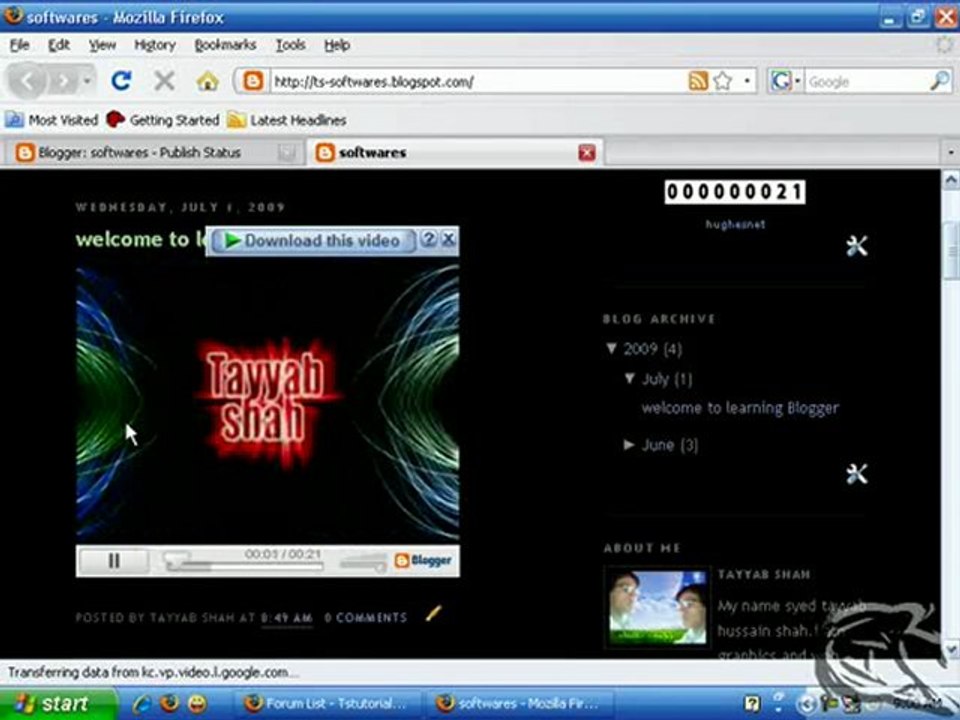Adjust the video player volume slider
The width and height of the screenshot is (960, 720).
point(362,562)
